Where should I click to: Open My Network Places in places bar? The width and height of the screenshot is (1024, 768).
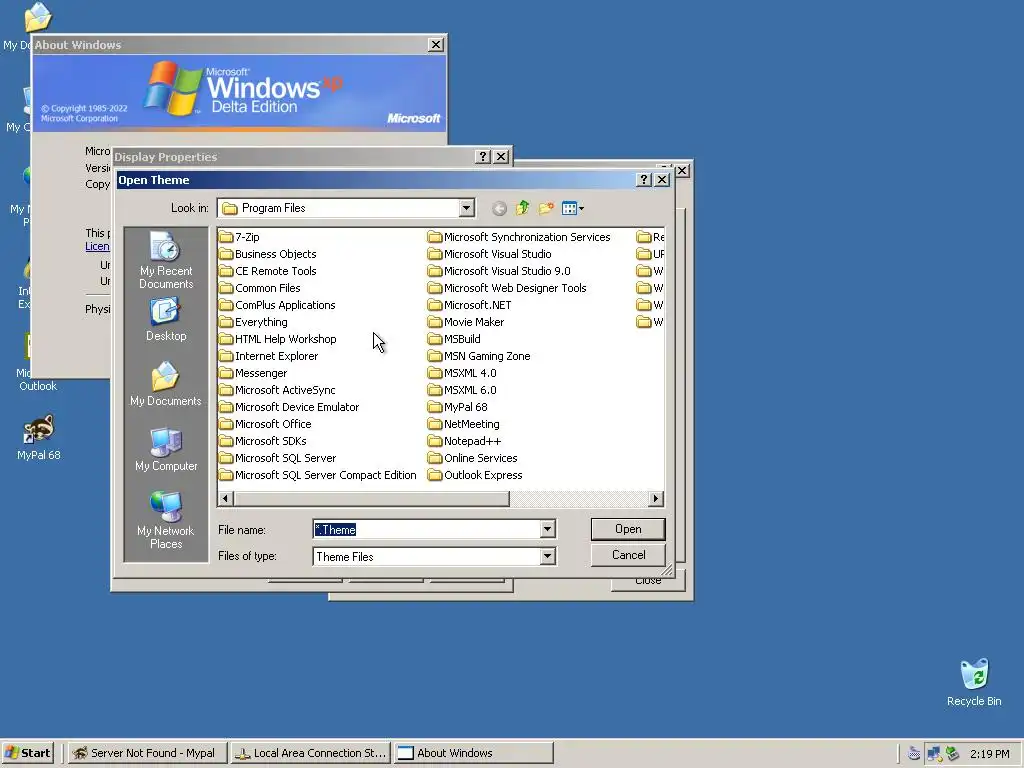tap(166, 520)
